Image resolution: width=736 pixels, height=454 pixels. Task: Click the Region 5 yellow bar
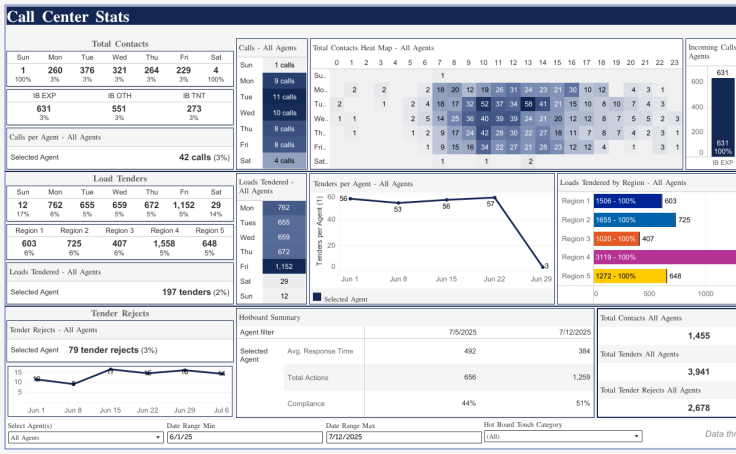(x=630, y=276)
